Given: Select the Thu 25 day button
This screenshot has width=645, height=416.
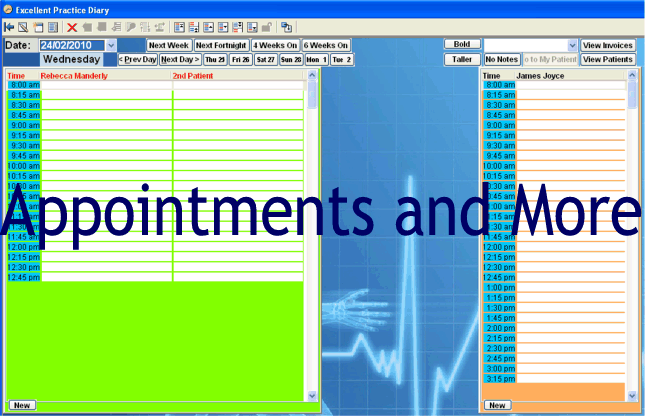Looking at the screenshot, I should click(215, 60).
